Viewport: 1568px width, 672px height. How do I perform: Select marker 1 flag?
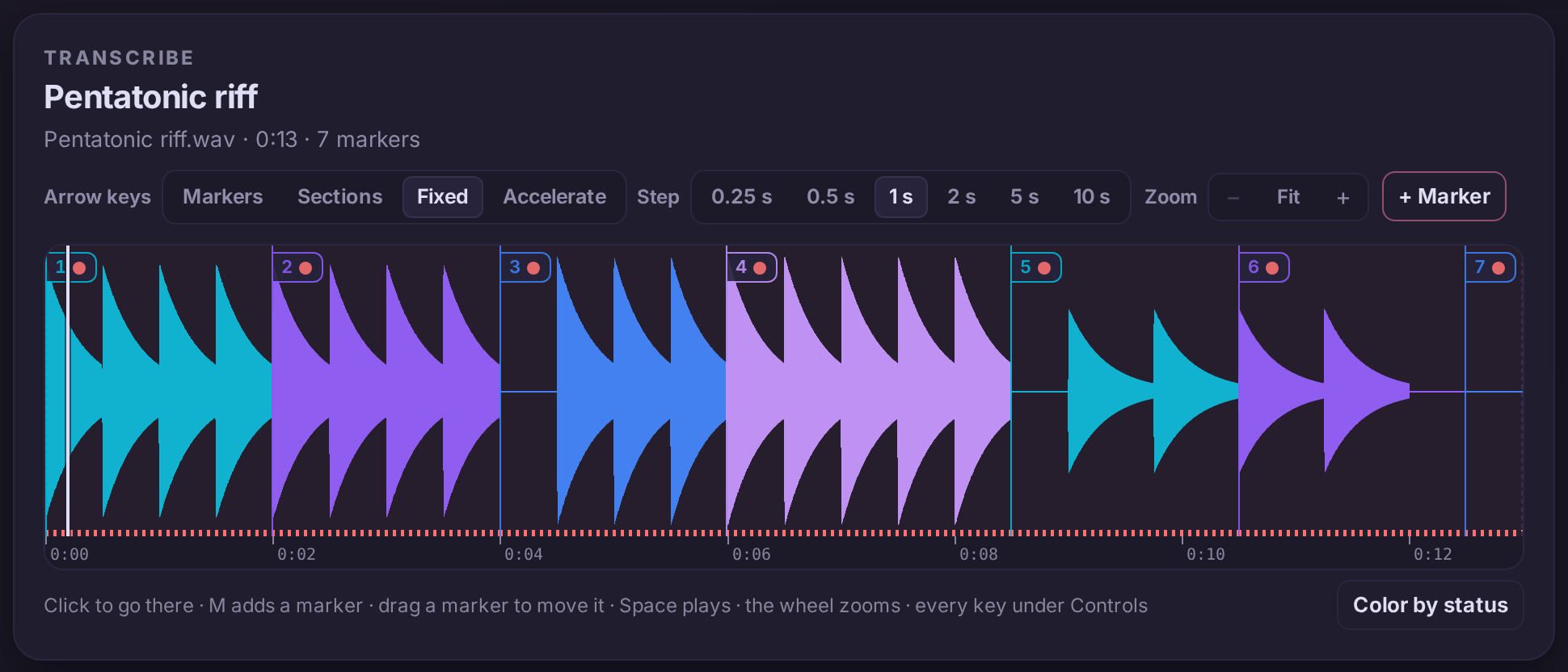pyautogui.click(x=71, y=267)
